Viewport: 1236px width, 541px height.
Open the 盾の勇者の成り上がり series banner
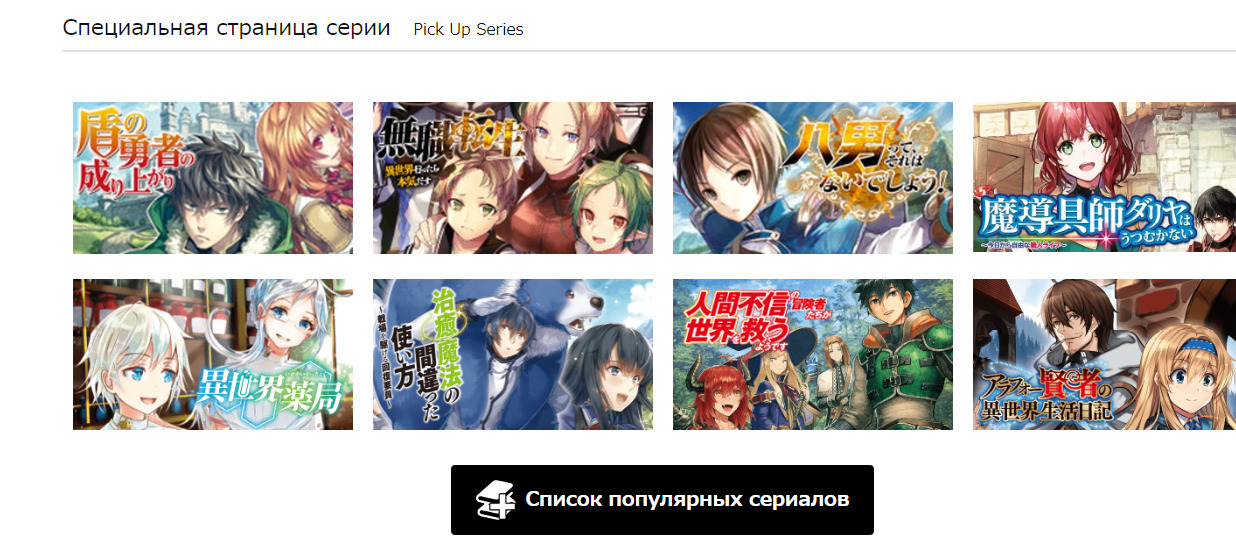tap(213, 178)
